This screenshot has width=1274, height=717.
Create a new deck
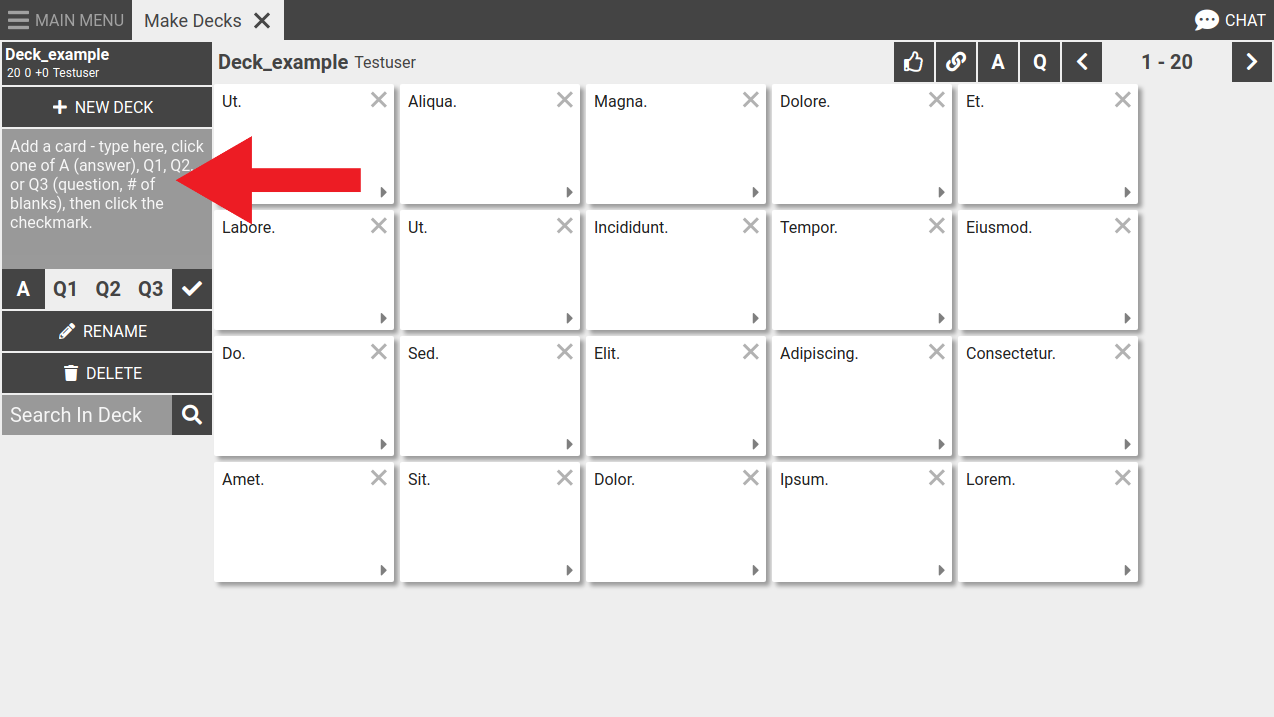106,107
